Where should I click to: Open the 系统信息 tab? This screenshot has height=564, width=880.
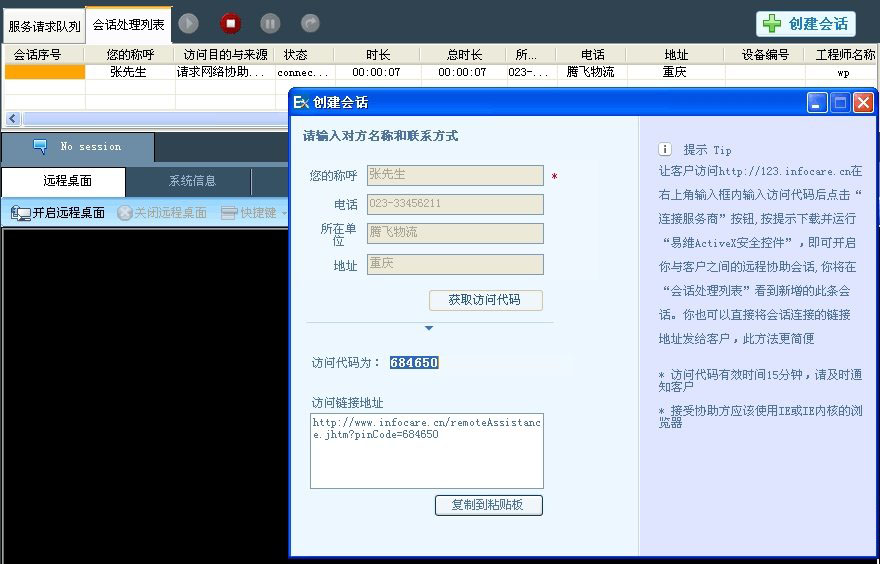192,181
